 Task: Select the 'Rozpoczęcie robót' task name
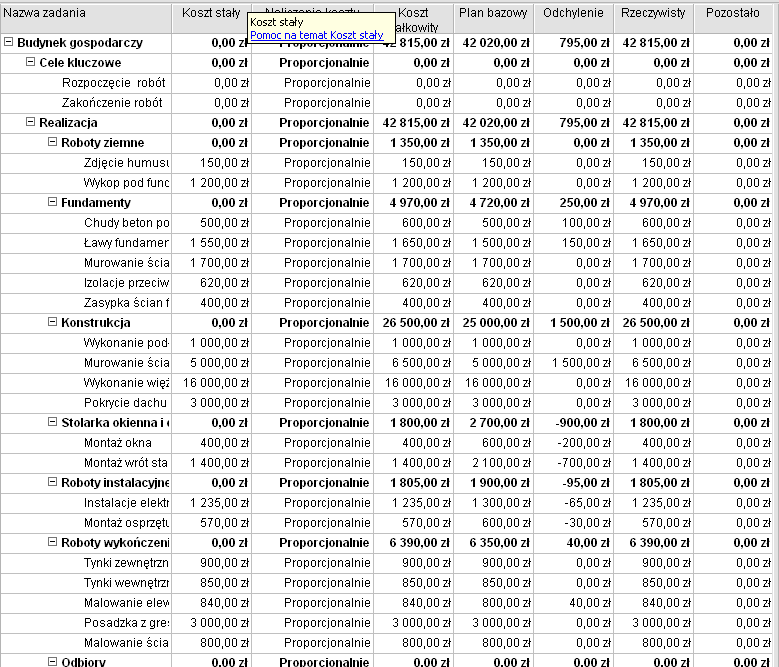113,83
